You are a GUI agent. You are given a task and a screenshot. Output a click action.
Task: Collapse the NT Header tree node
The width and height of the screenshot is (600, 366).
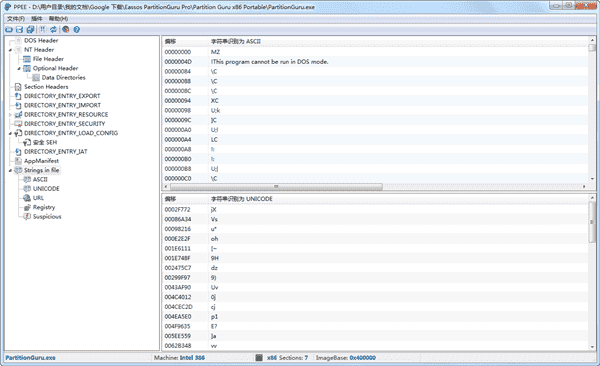tap(10, 50)
